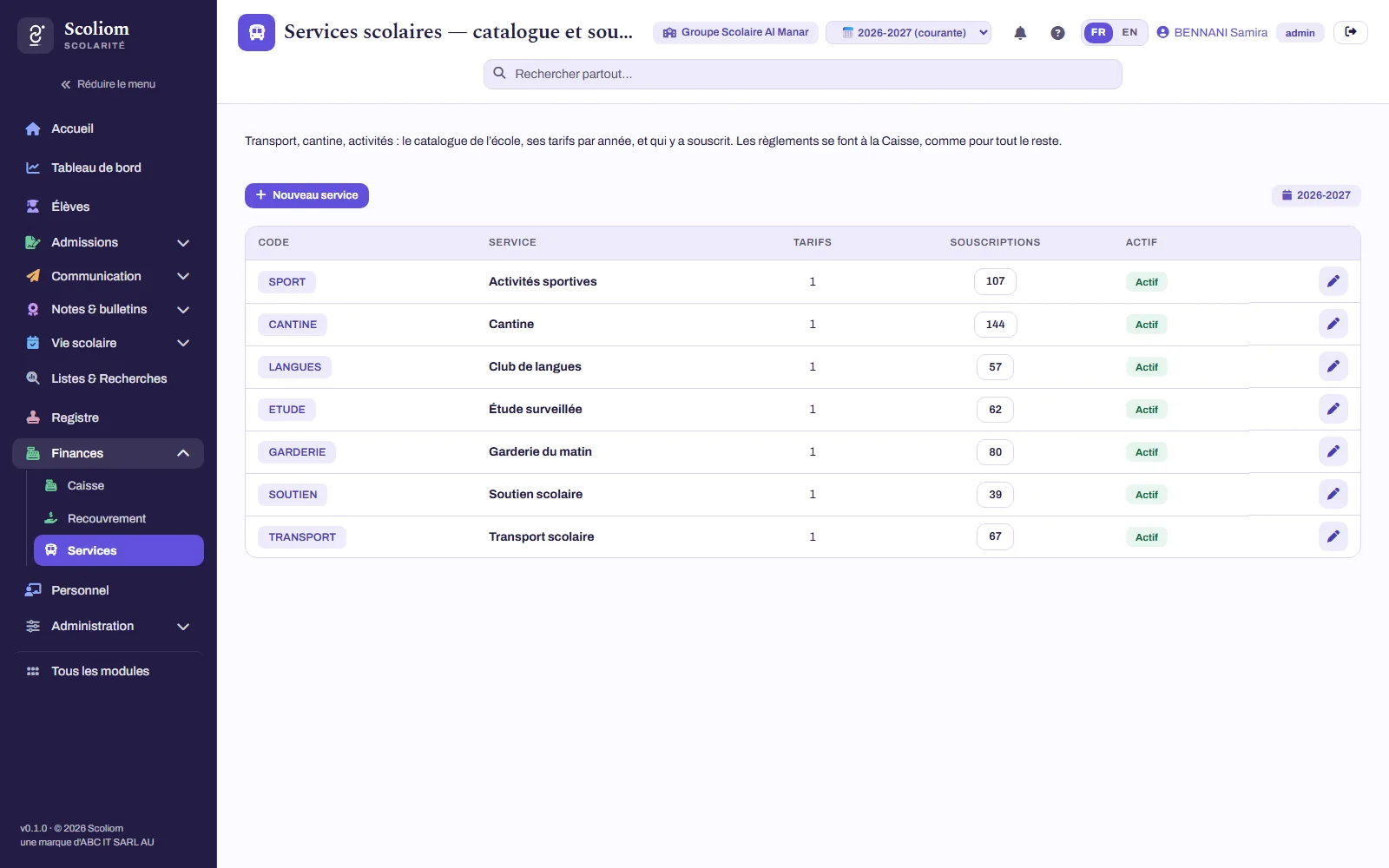Click the 2026-2027 year badge above table
1389x868 pixels.
(1316, 195)
